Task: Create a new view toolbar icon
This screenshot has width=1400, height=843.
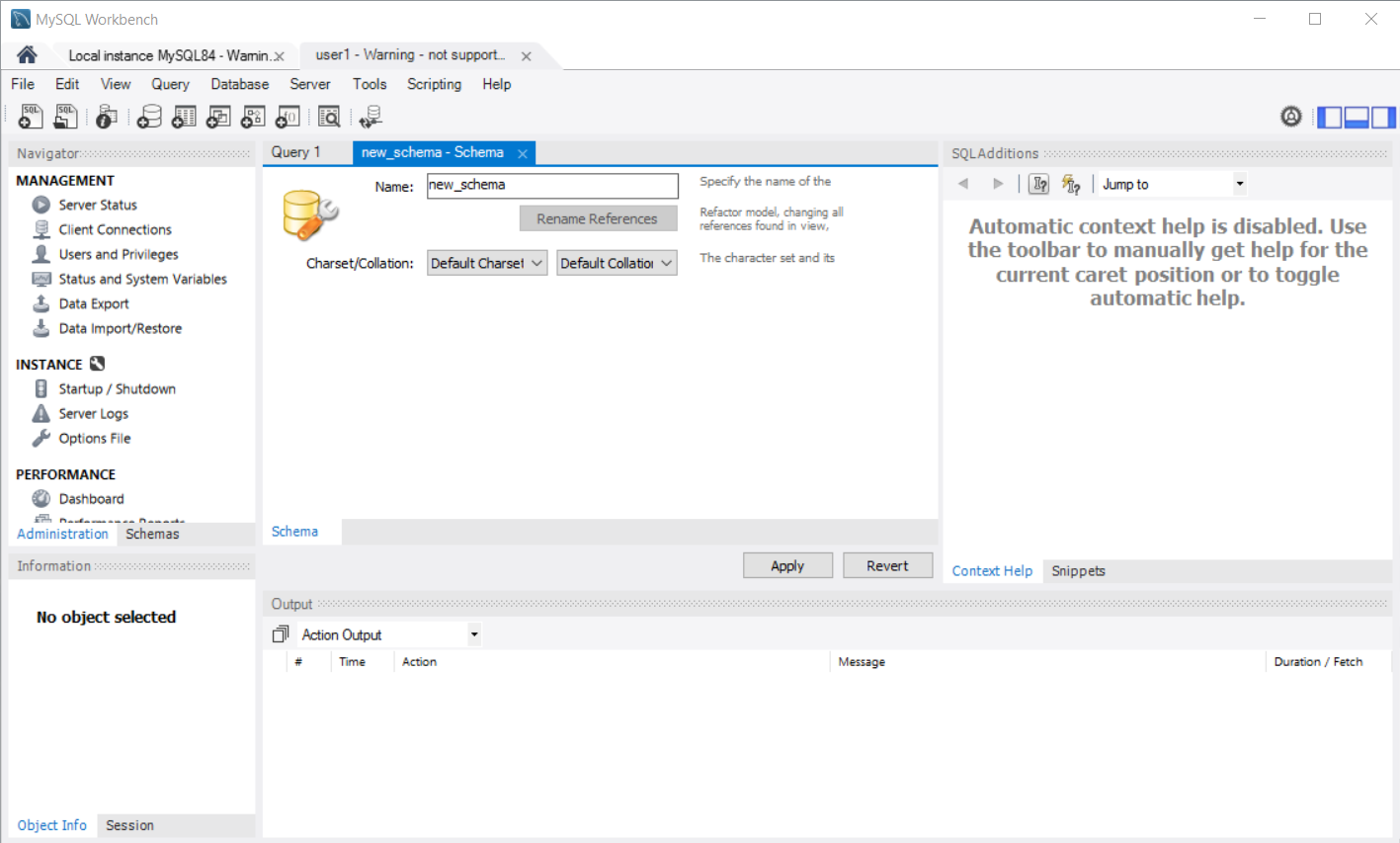Action: (218, 117)
